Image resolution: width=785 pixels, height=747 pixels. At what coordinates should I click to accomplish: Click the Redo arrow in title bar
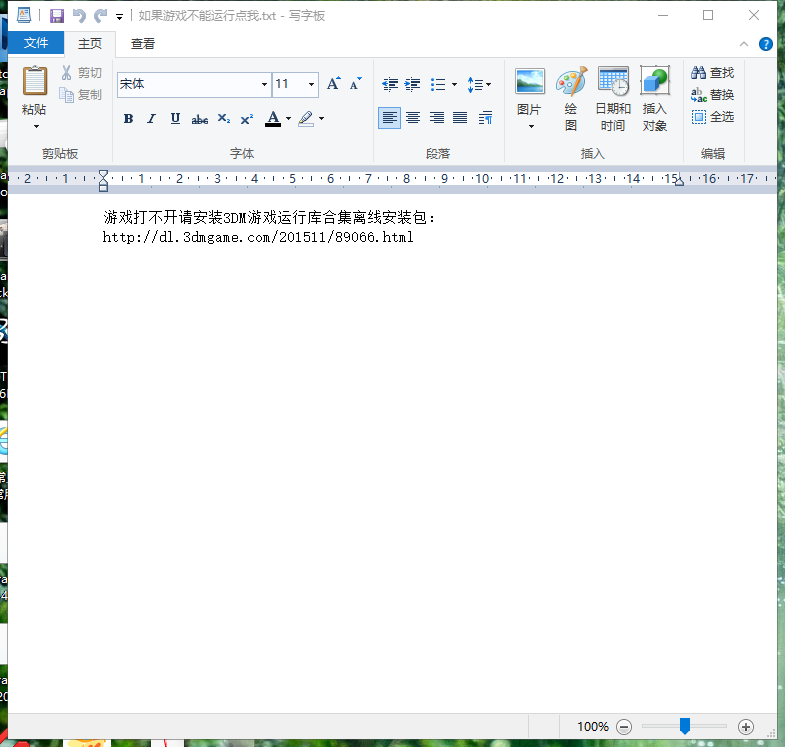pyautogui.click(x=101, y=16)
